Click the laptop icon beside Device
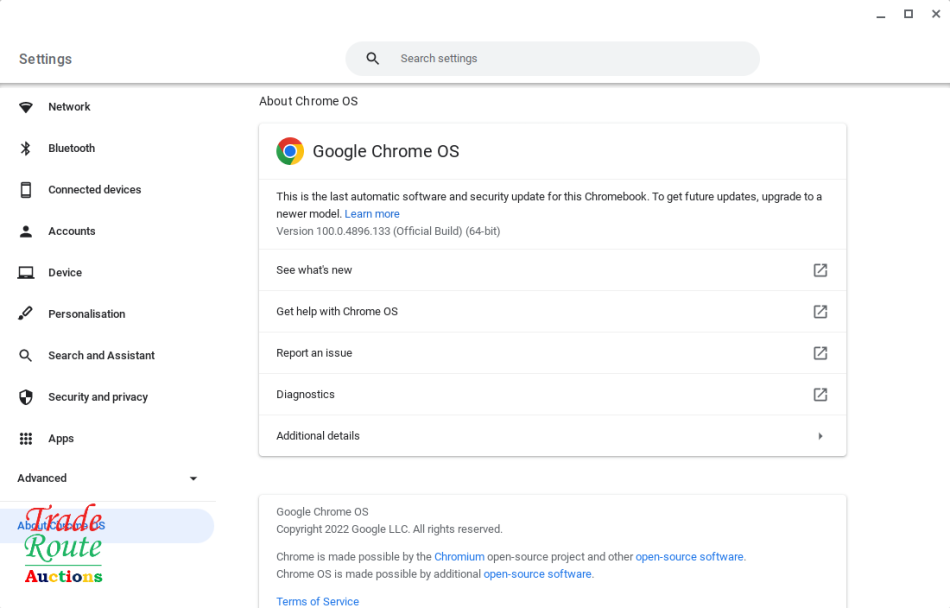This screenshot has width=950, height=608. [x=25, y=272]
